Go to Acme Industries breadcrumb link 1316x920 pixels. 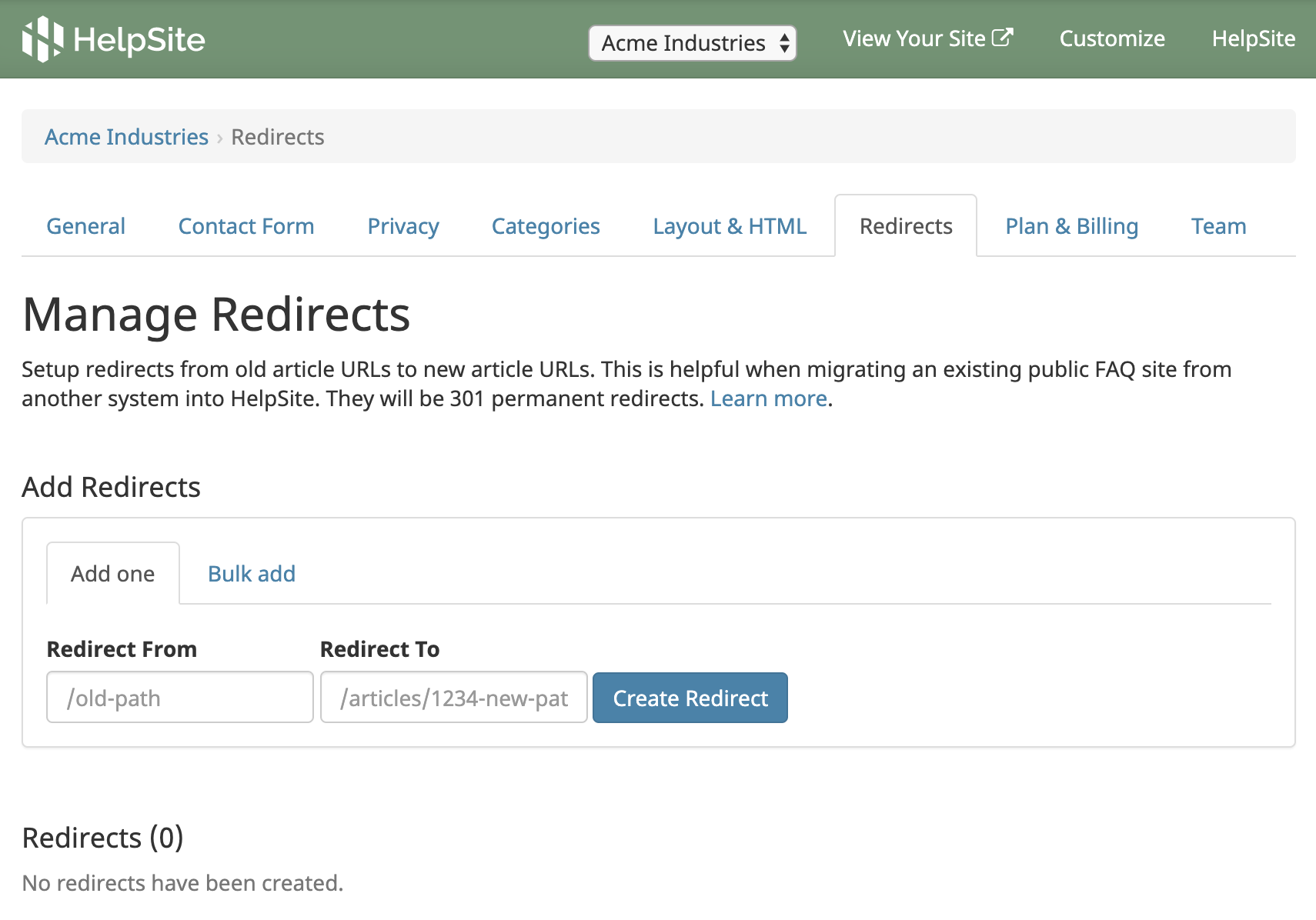tap(126, 137)
